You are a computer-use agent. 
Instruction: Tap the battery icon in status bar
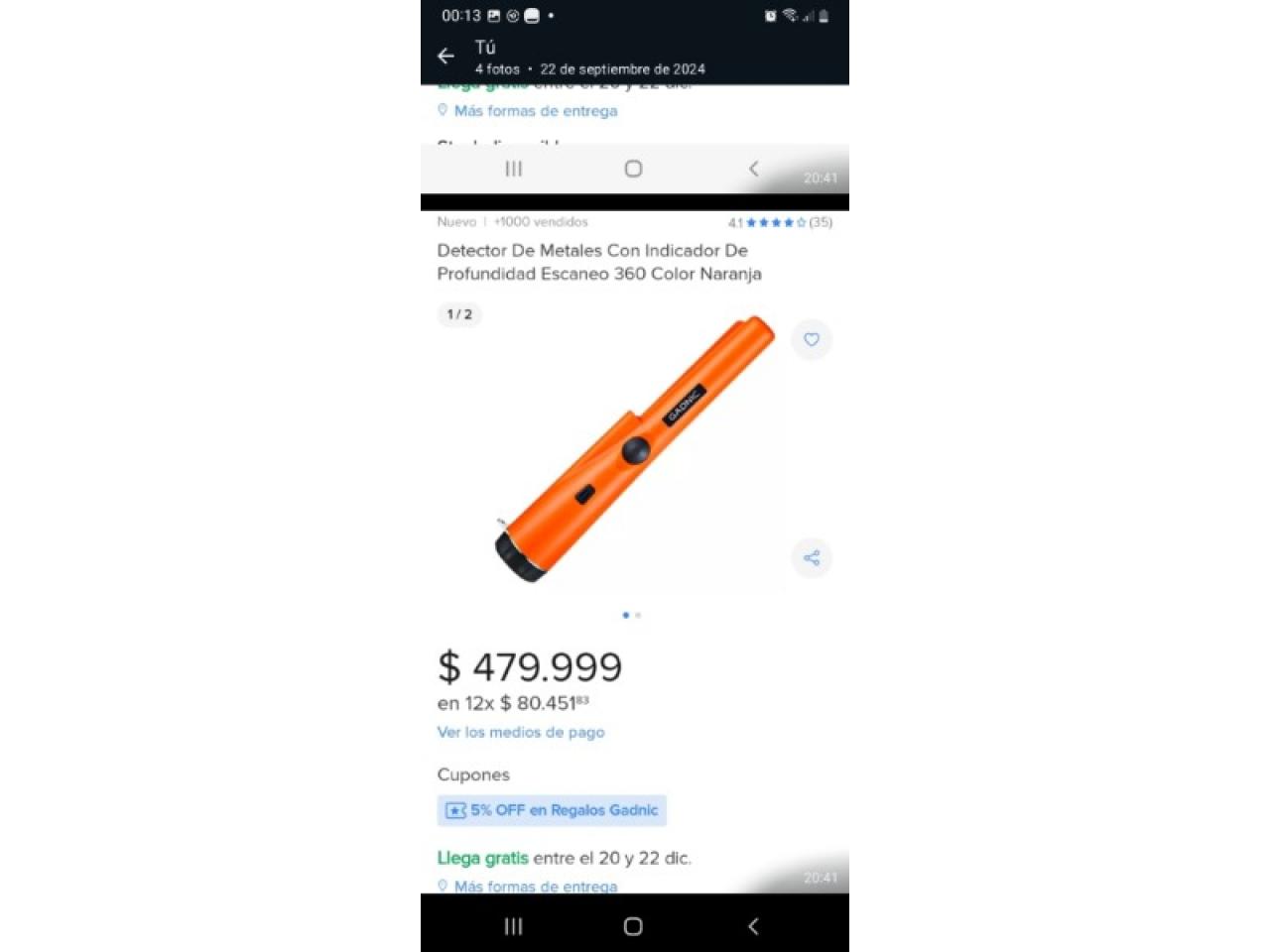click(824, 16)
